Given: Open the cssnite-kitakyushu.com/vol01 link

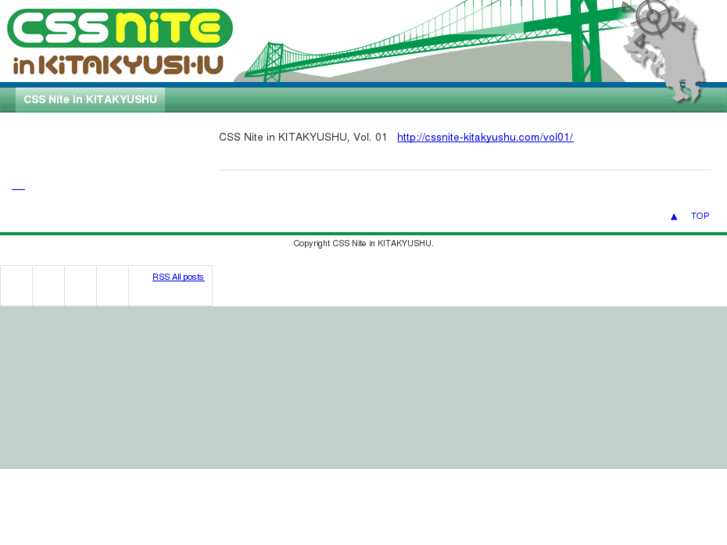Looking at the screenshot, I should (x=485, y=137).
